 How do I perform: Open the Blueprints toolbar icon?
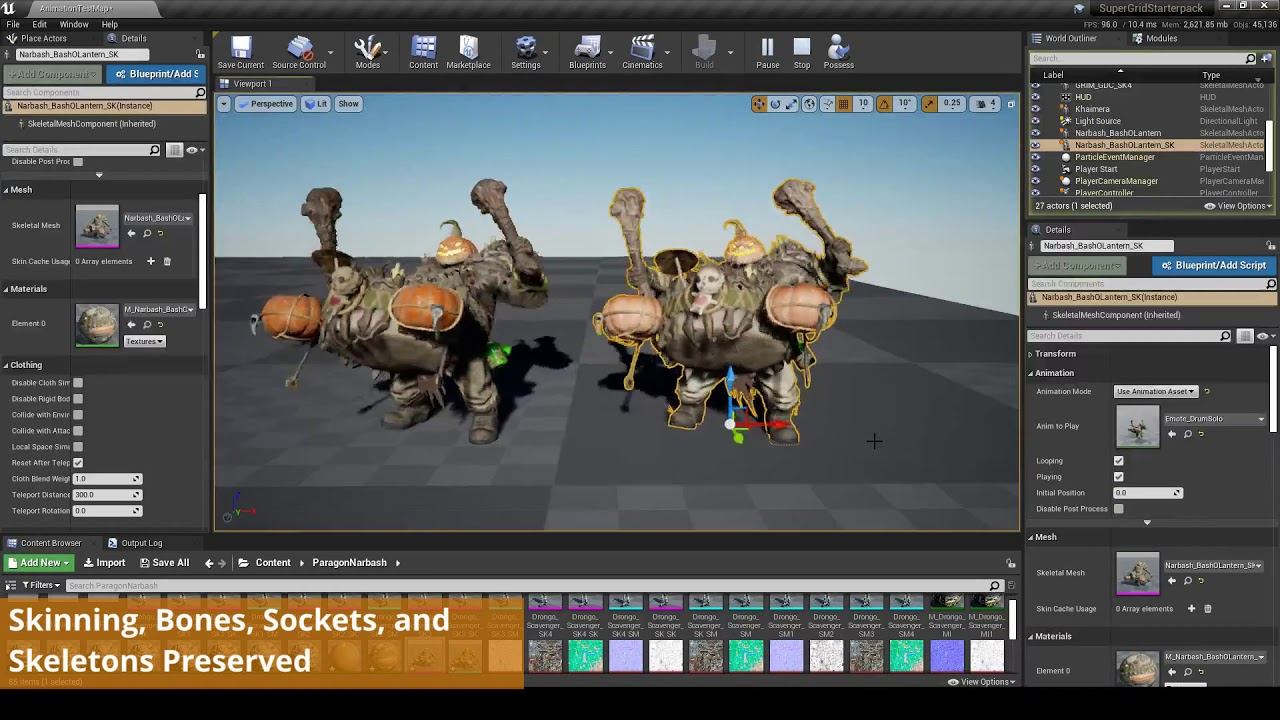coord(587,52)
